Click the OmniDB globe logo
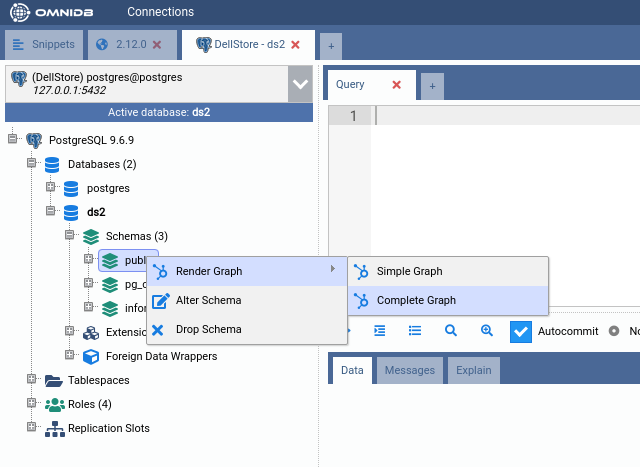640x467 pixels. click(20, 12)
